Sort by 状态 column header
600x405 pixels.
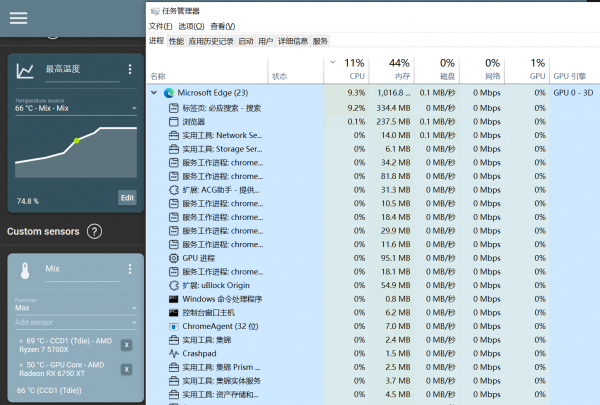coord(295,70)
